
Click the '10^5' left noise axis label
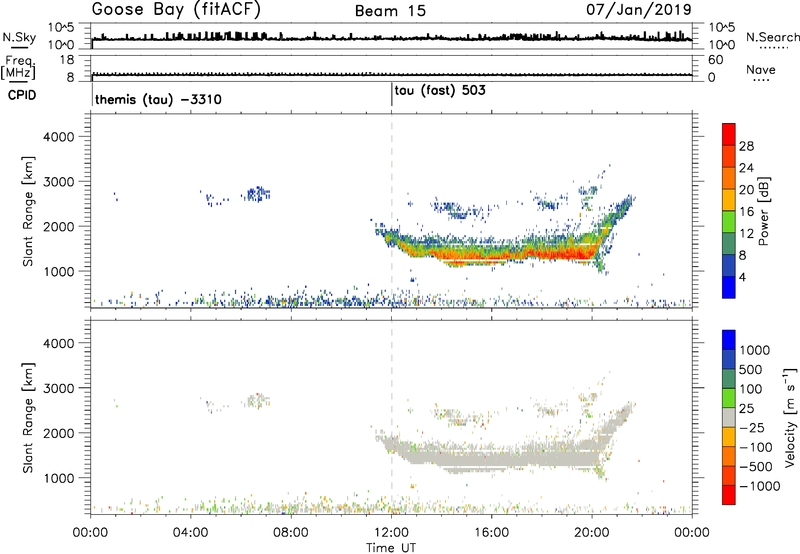(61, 28)
